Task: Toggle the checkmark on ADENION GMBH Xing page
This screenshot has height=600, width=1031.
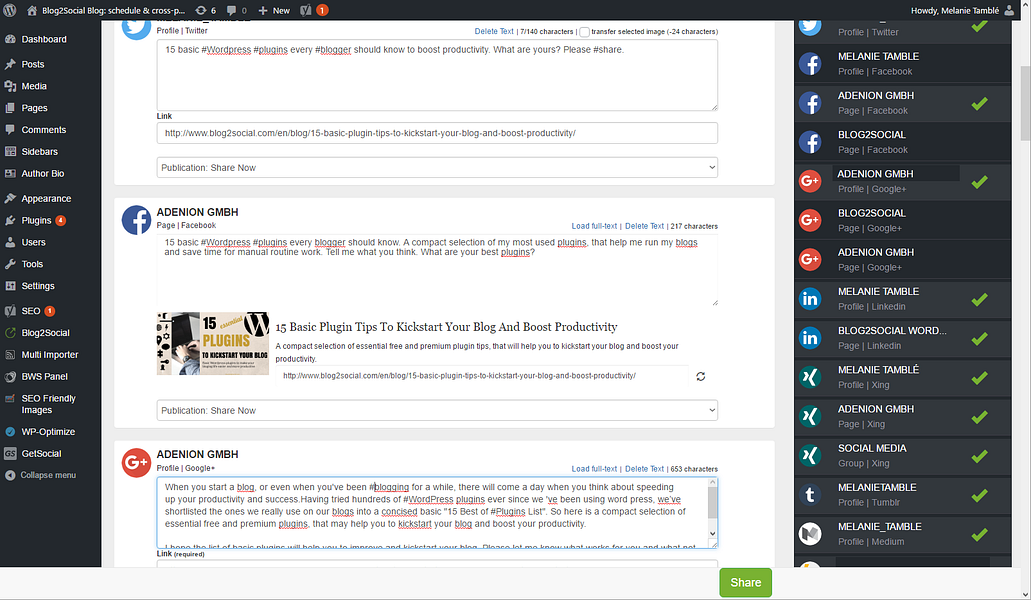Action: tap(981, 416)
